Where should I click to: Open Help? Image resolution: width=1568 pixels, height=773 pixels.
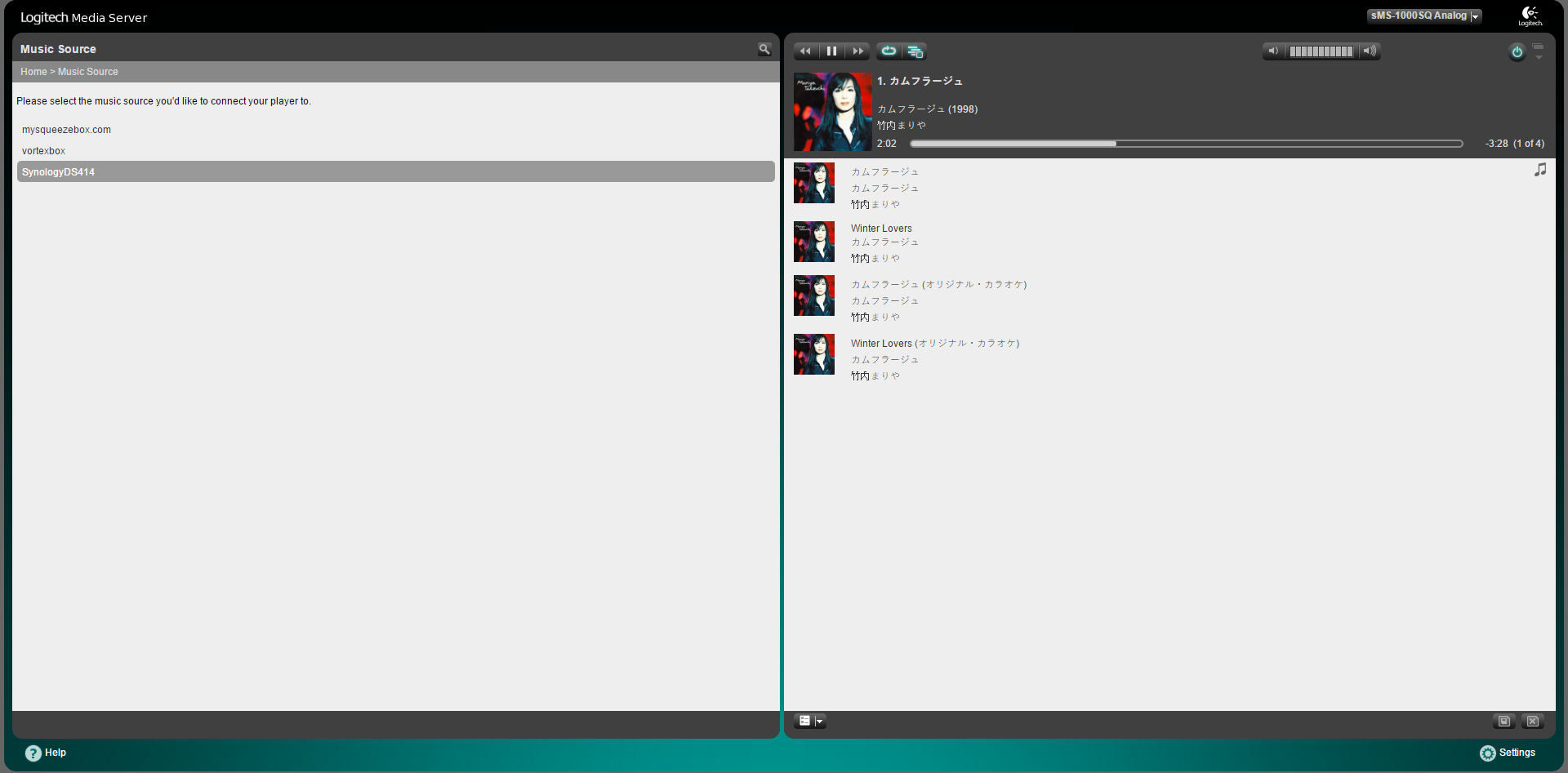point(56,753)
